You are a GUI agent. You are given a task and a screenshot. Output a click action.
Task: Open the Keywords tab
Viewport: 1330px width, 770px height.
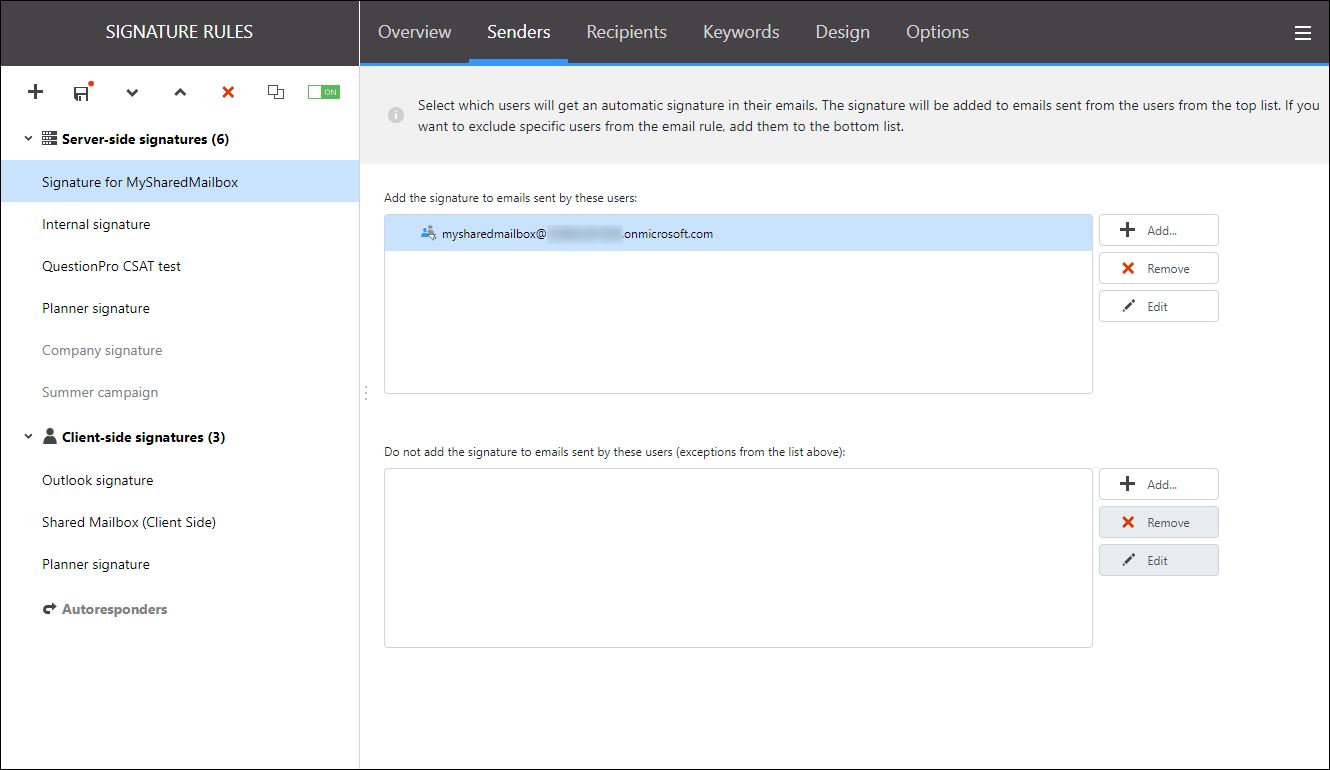pos(740,31)
